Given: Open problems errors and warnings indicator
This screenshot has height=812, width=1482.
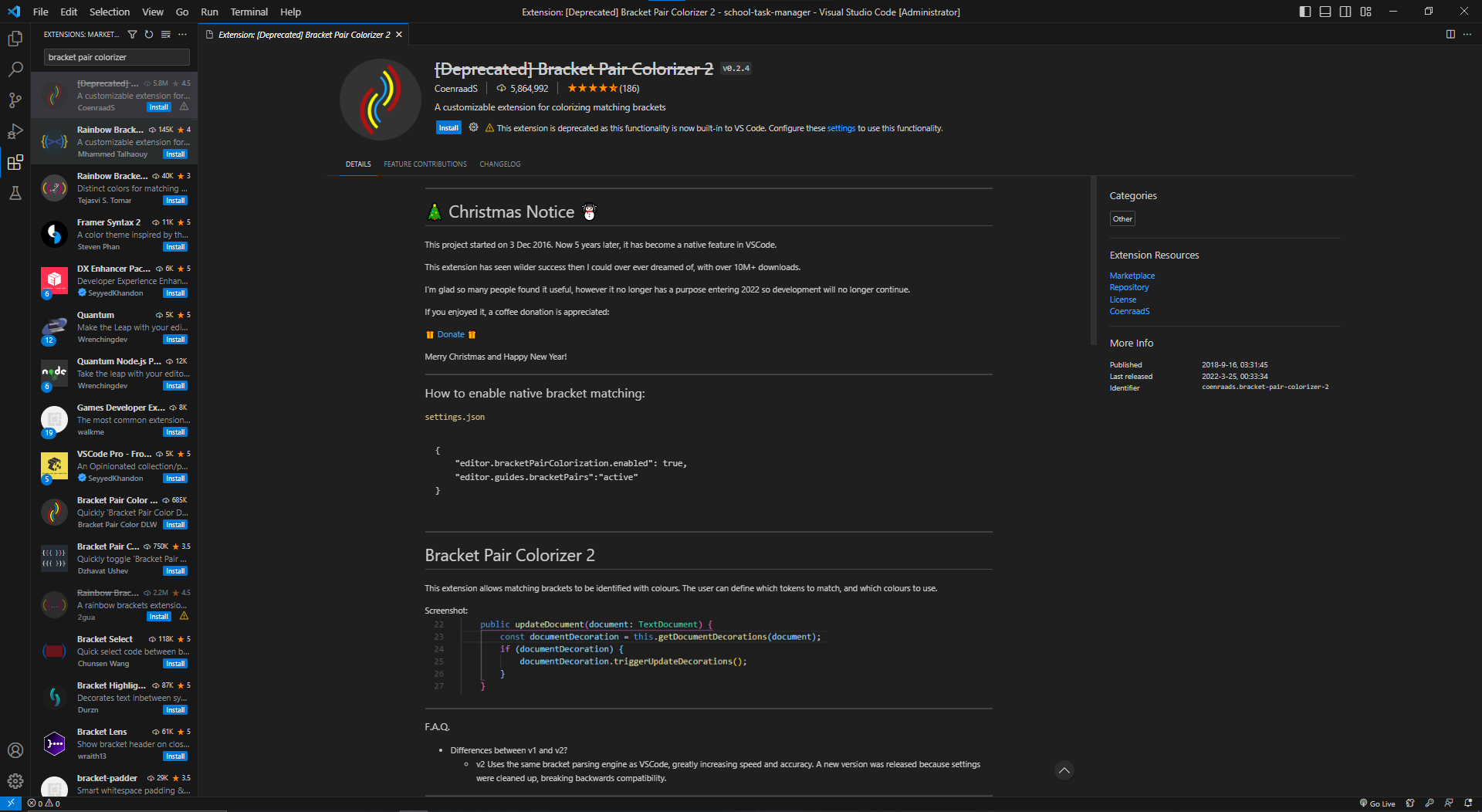Looking at the screenshot, I should coord(44,804).
